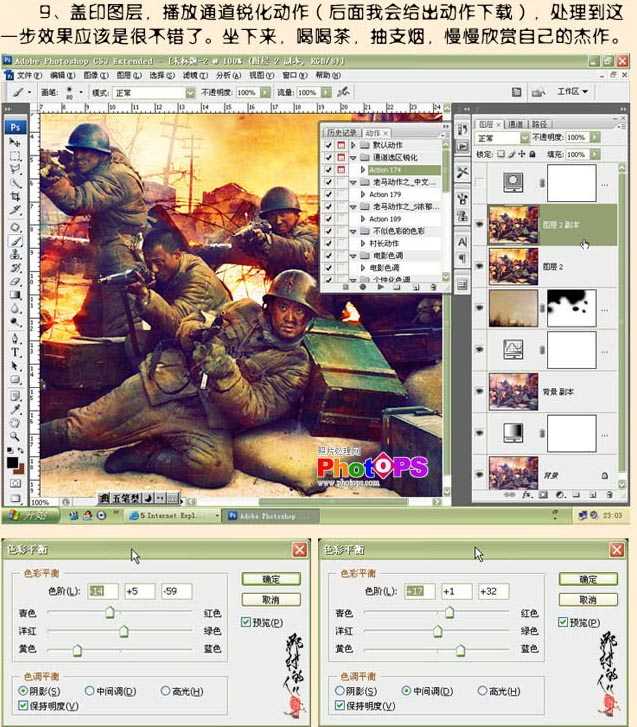Select the Zoom magnifier tool
Image resolution: width=637 pixels, height=727 pixels.
[x=15, y=437]
